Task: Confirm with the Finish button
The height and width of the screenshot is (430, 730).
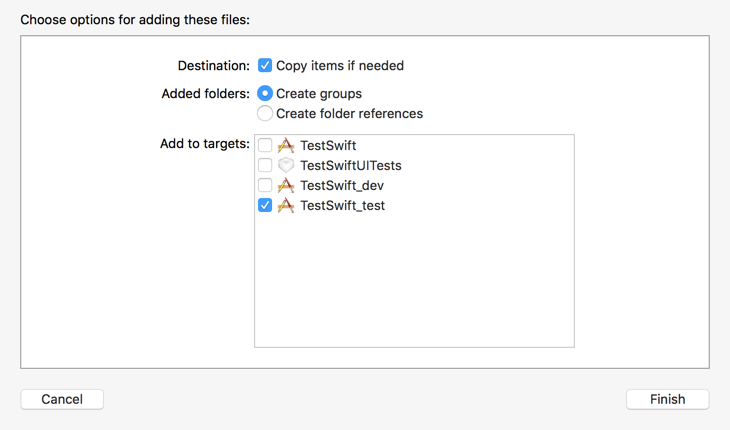Action: (x=668, y=399)
